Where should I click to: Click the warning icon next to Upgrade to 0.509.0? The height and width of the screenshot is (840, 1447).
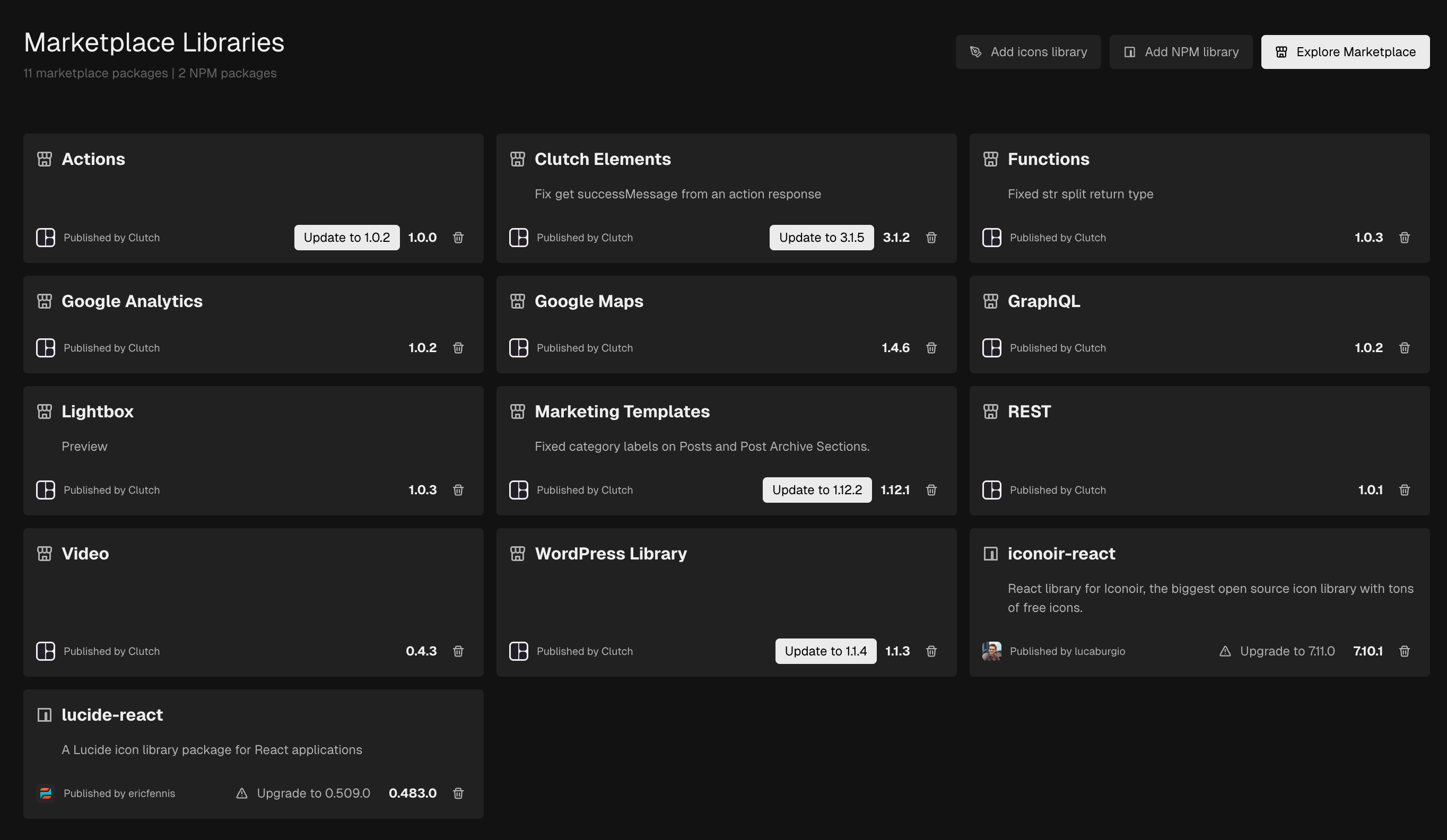tap(242, 793)
